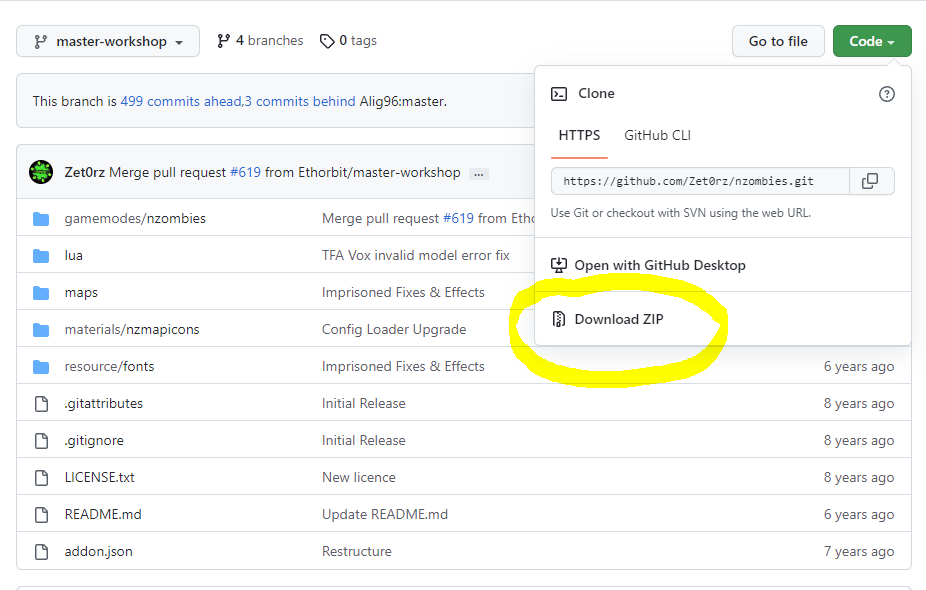Toggle the green Code dropdown button
The width and height of the screenshot is (926, 590).
click(x=872, y=41)
